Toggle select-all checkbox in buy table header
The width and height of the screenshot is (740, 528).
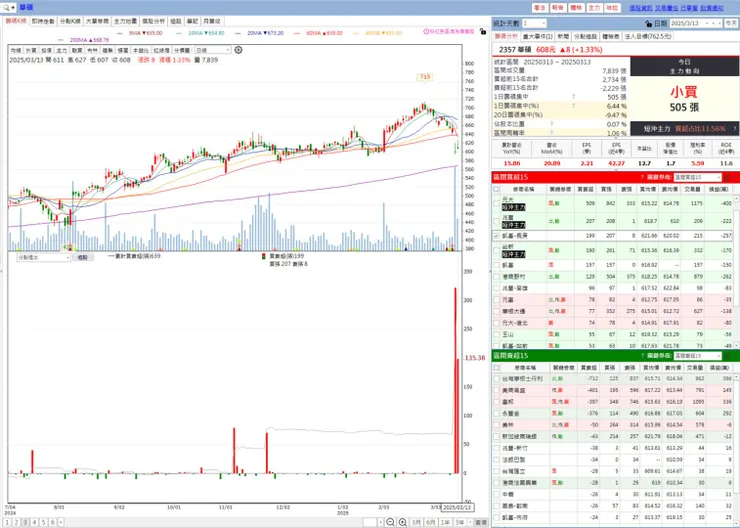point(496,189)
